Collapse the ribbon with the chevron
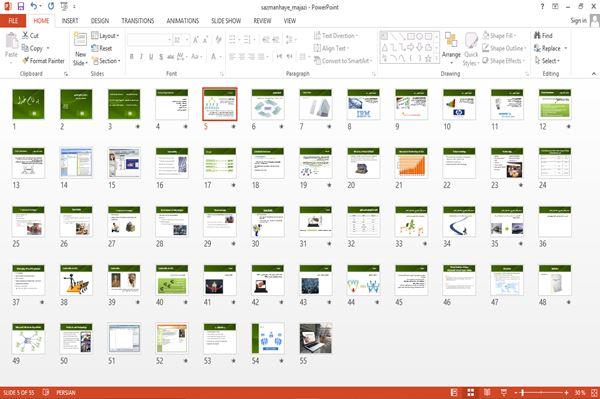This screenshot has height=399, width=600. 594,73
